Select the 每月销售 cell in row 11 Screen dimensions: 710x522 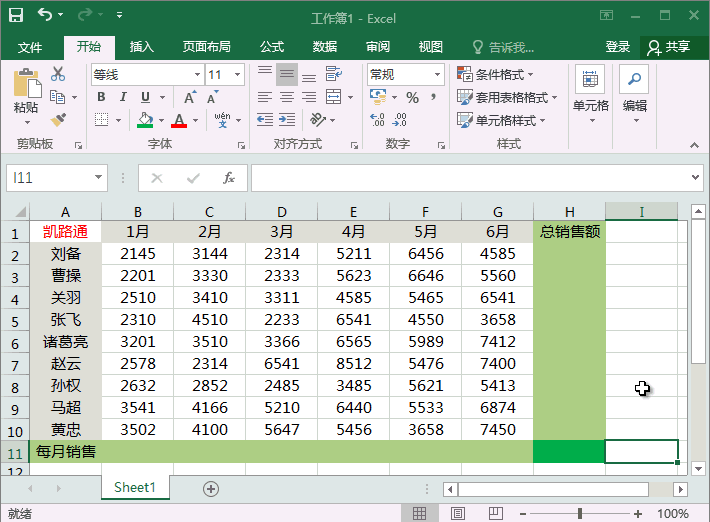[66, 452]
